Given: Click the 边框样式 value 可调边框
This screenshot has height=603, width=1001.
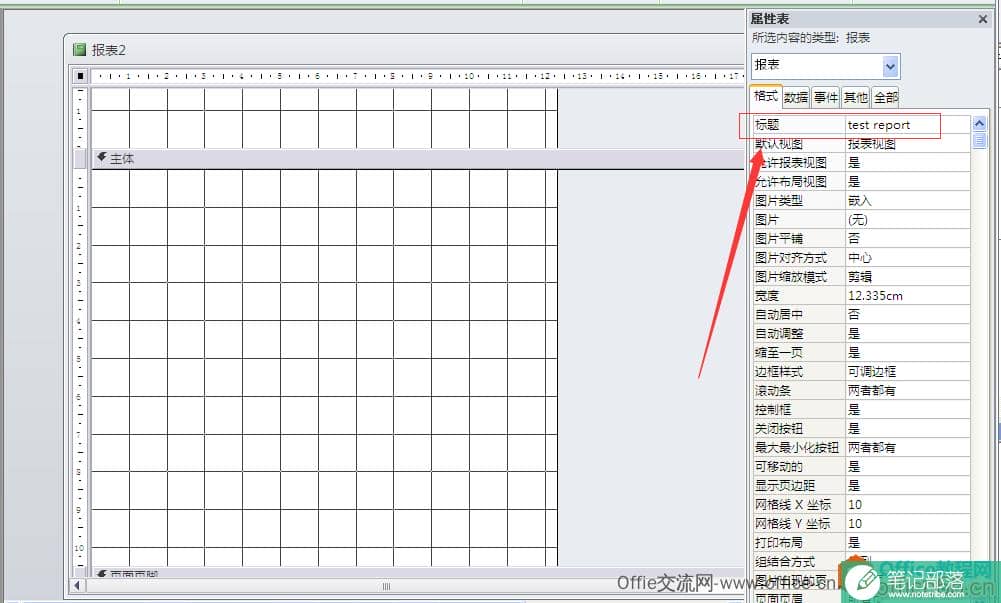Looking at the screenshot, I should tap(907, 372).
